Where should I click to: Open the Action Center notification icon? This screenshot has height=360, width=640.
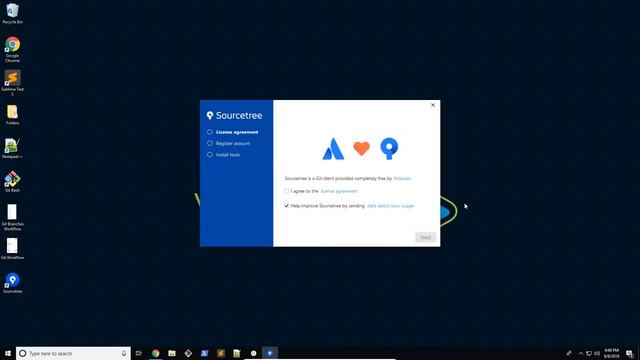tap(629, 353)
